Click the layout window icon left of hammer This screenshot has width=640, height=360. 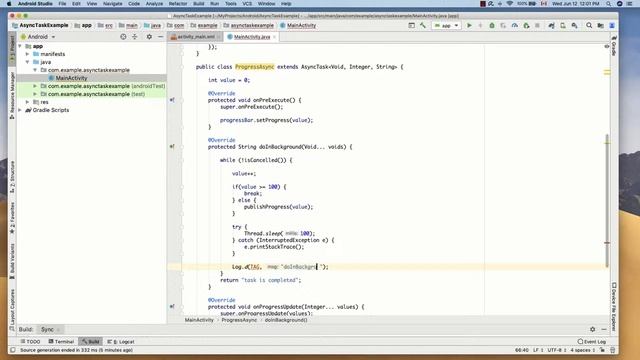tap(411, 25)
